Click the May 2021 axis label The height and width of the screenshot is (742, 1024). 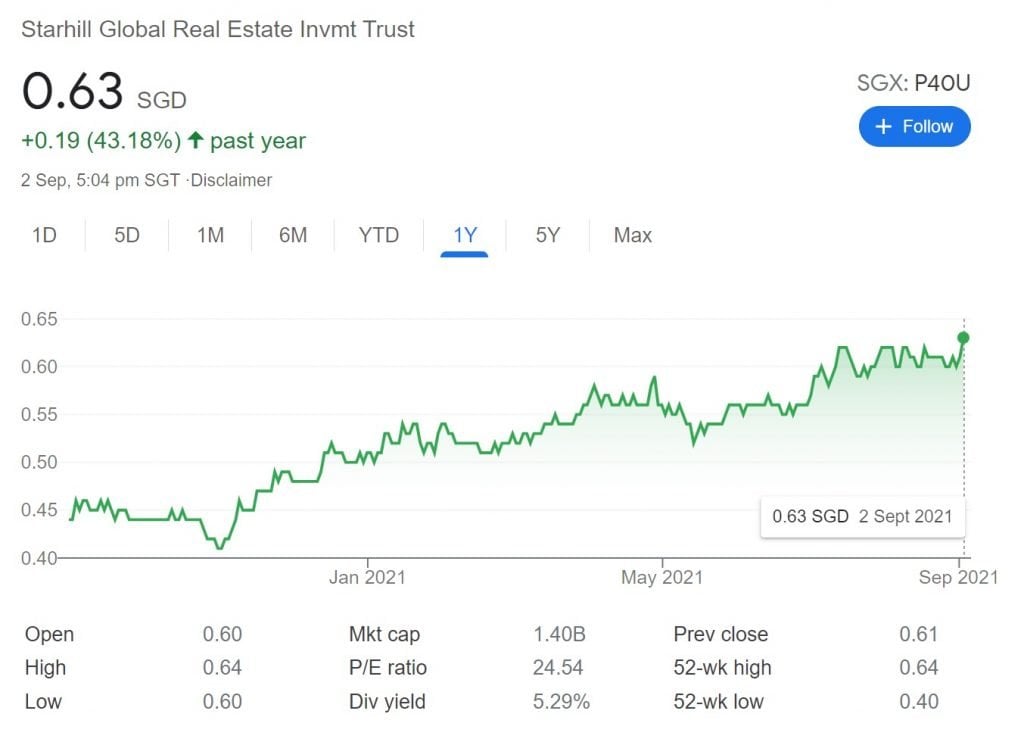[662, 577]
